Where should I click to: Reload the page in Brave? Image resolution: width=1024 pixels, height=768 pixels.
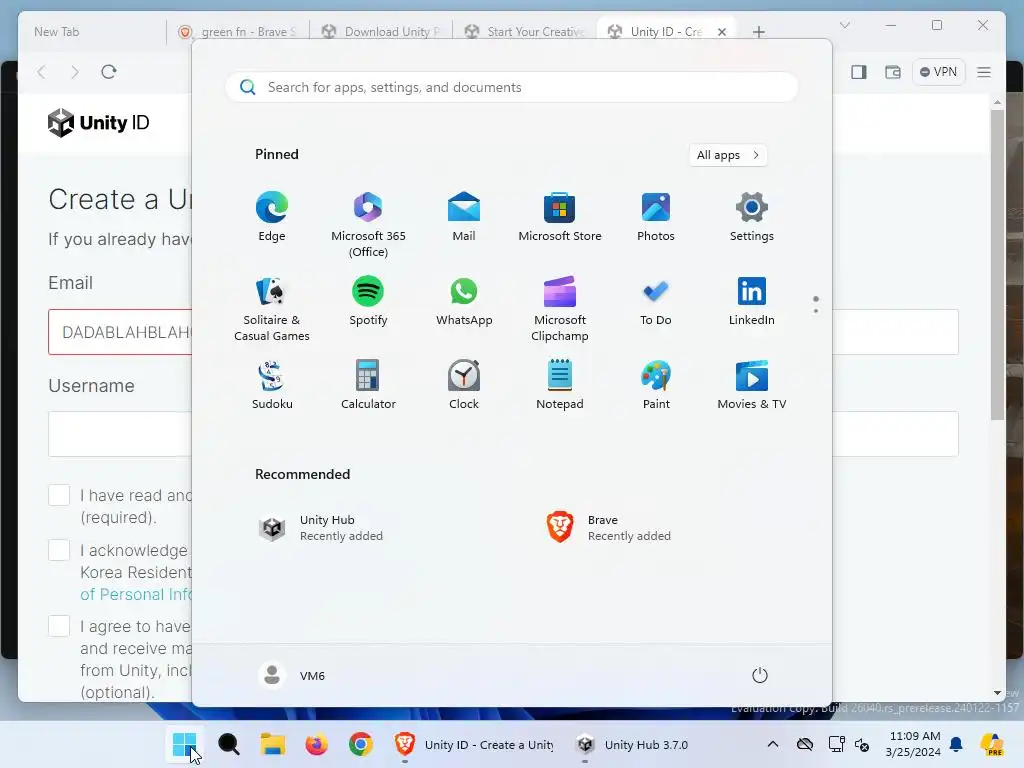(x=108, y=72)
